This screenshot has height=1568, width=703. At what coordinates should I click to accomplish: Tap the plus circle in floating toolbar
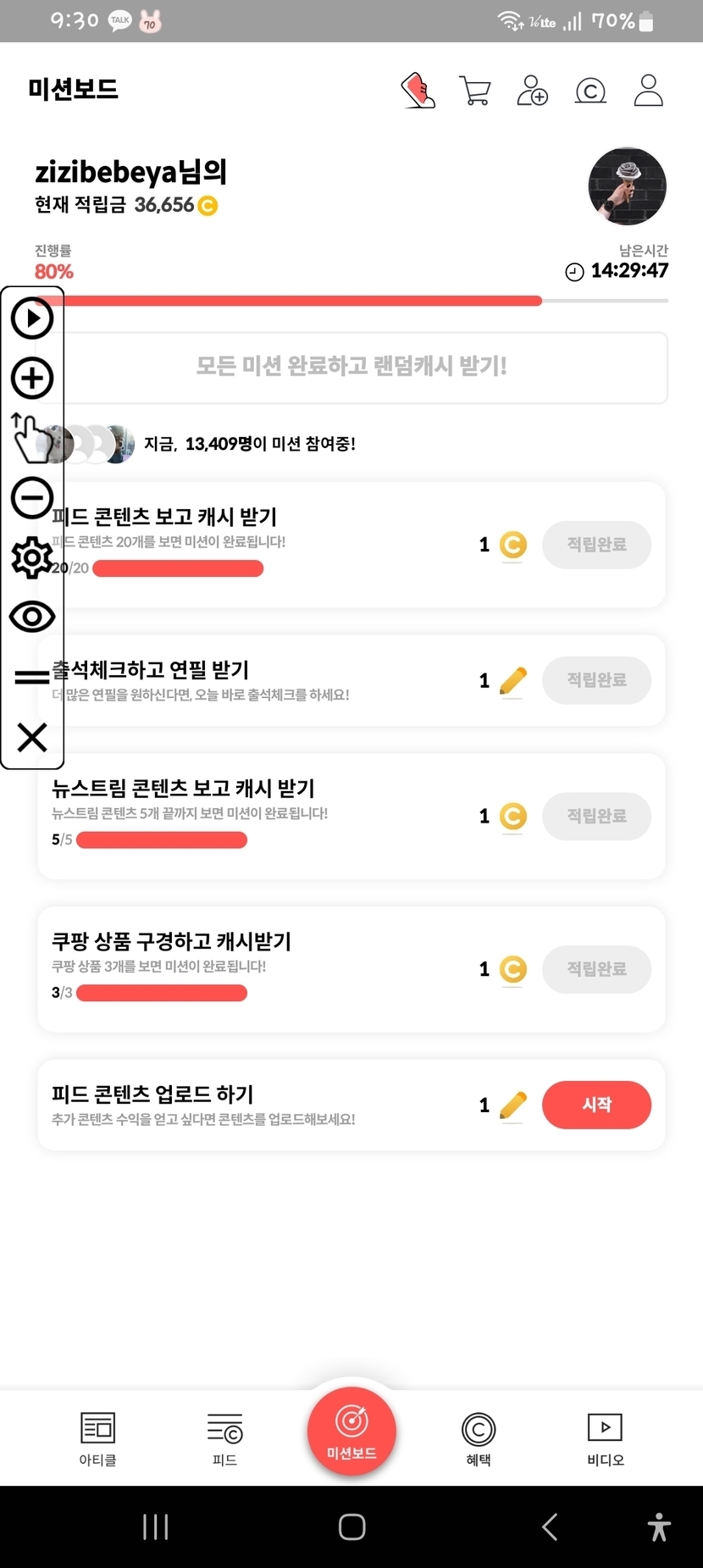(x=32, y=378)
